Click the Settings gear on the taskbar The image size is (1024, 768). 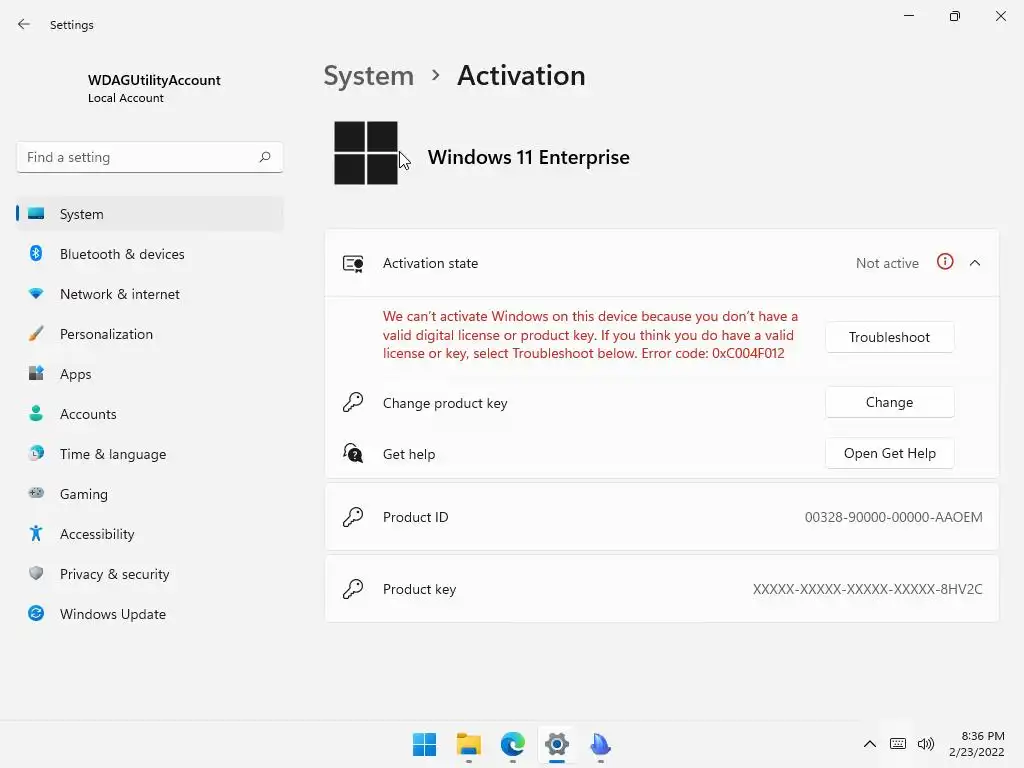(x=557, y=744)
